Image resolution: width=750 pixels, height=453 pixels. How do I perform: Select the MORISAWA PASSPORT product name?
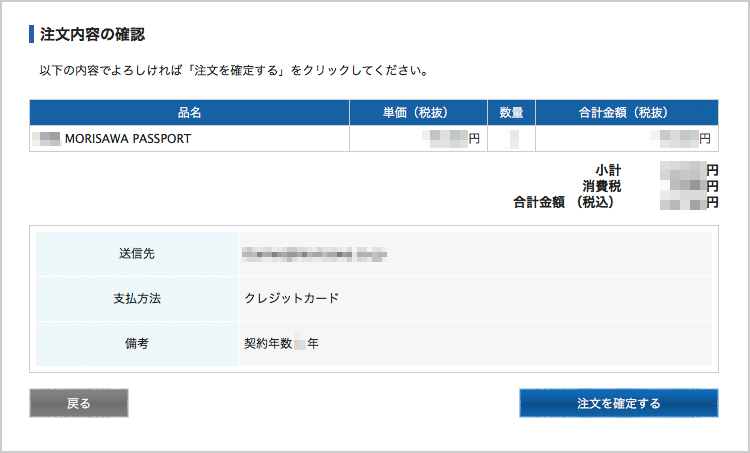[127, 139]
